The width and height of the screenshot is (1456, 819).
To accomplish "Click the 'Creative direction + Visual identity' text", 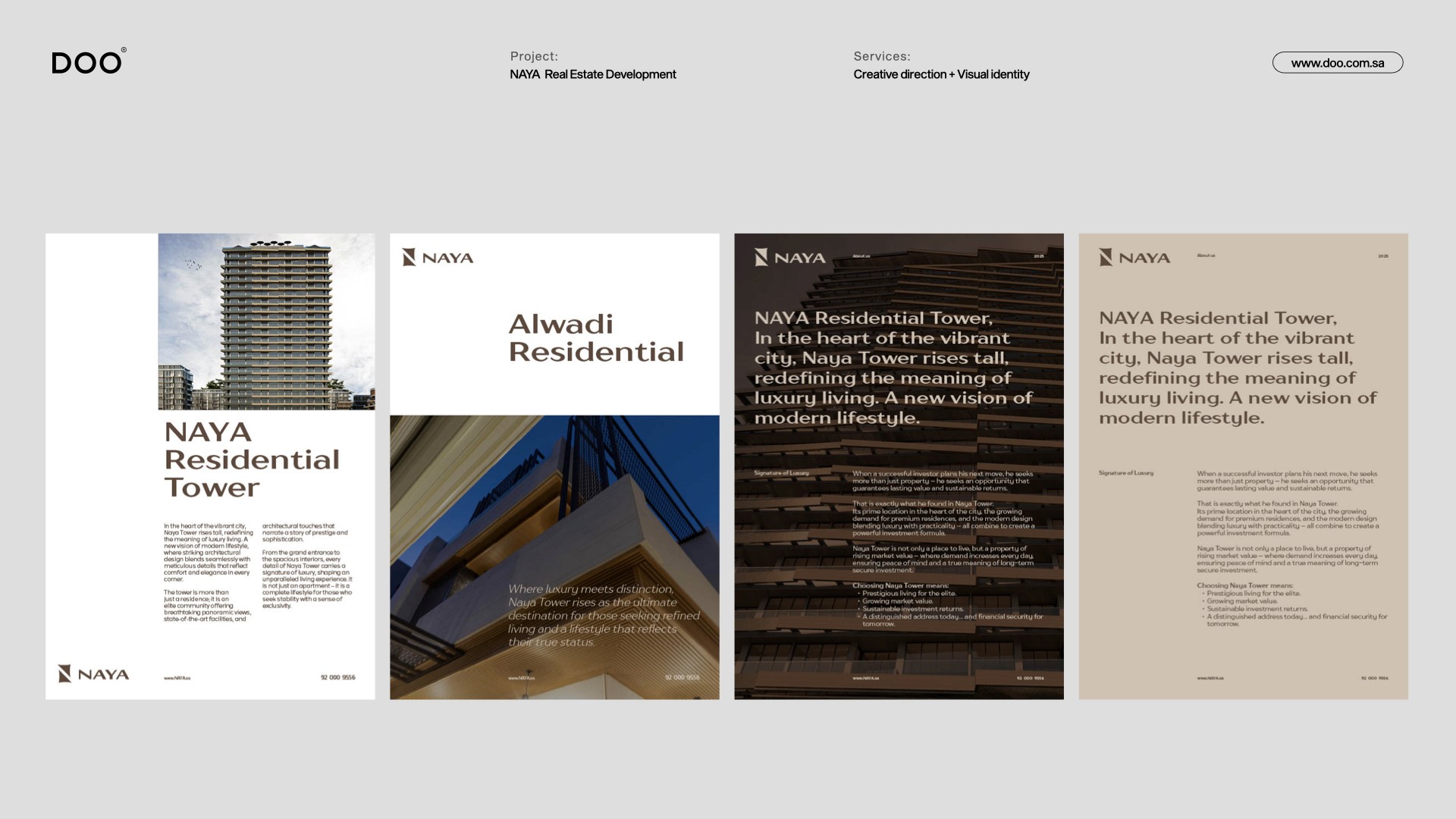I will (x=940, y=74).
